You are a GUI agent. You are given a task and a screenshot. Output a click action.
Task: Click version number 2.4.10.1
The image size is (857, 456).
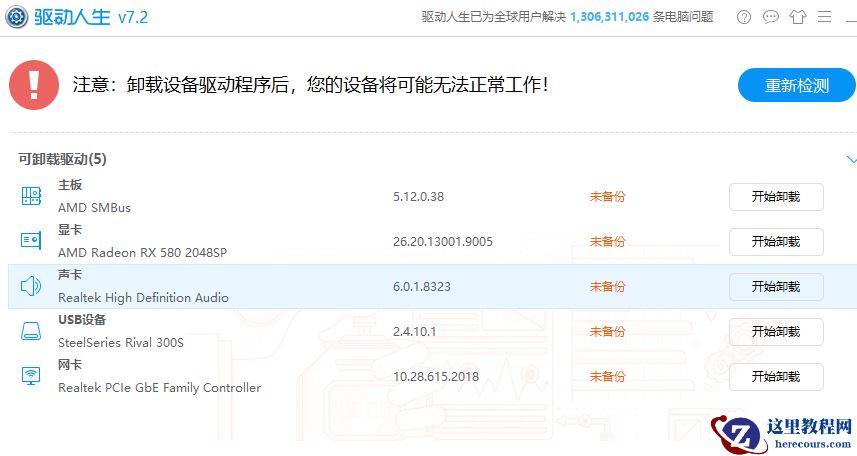click(x=415, y=331)
